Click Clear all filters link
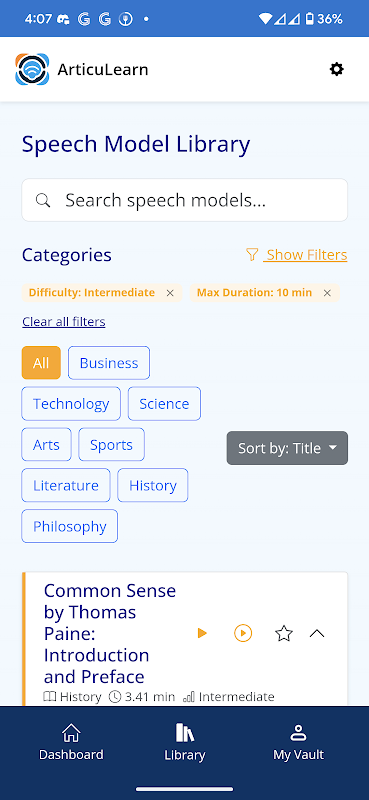 click(64, 321)
